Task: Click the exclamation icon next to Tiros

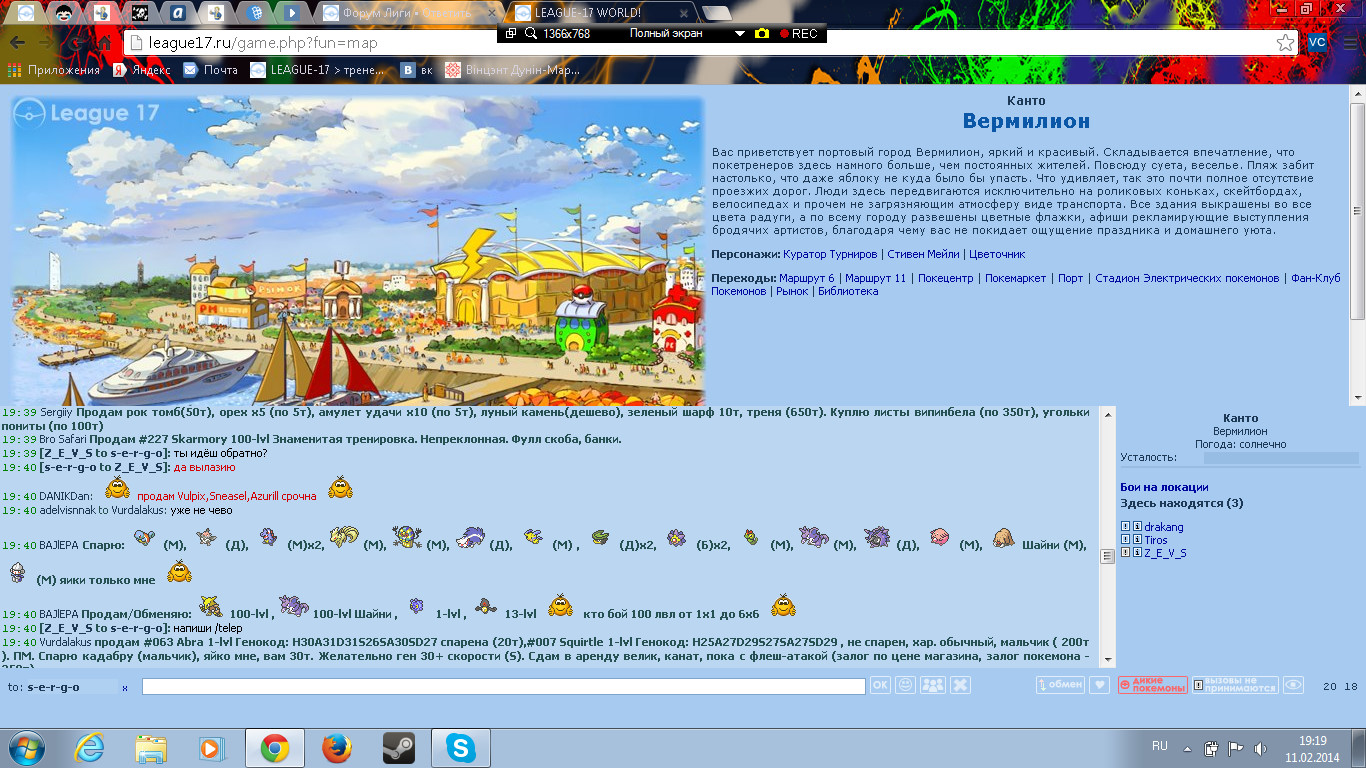Action: coord(1125,540)
